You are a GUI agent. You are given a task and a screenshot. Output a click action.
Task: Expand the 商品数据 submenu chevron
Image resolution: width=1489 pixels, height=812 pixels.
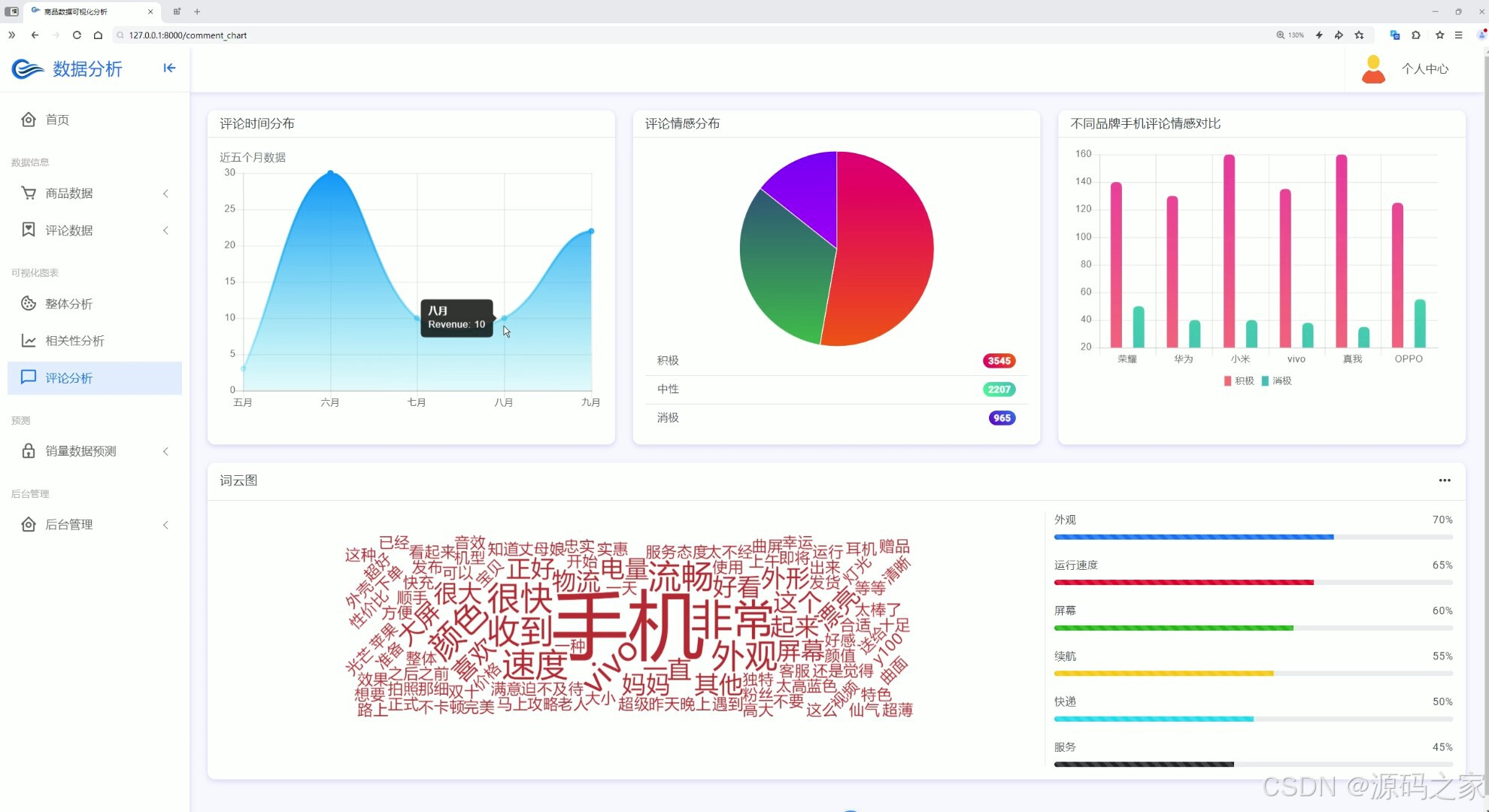pos(165,194)
